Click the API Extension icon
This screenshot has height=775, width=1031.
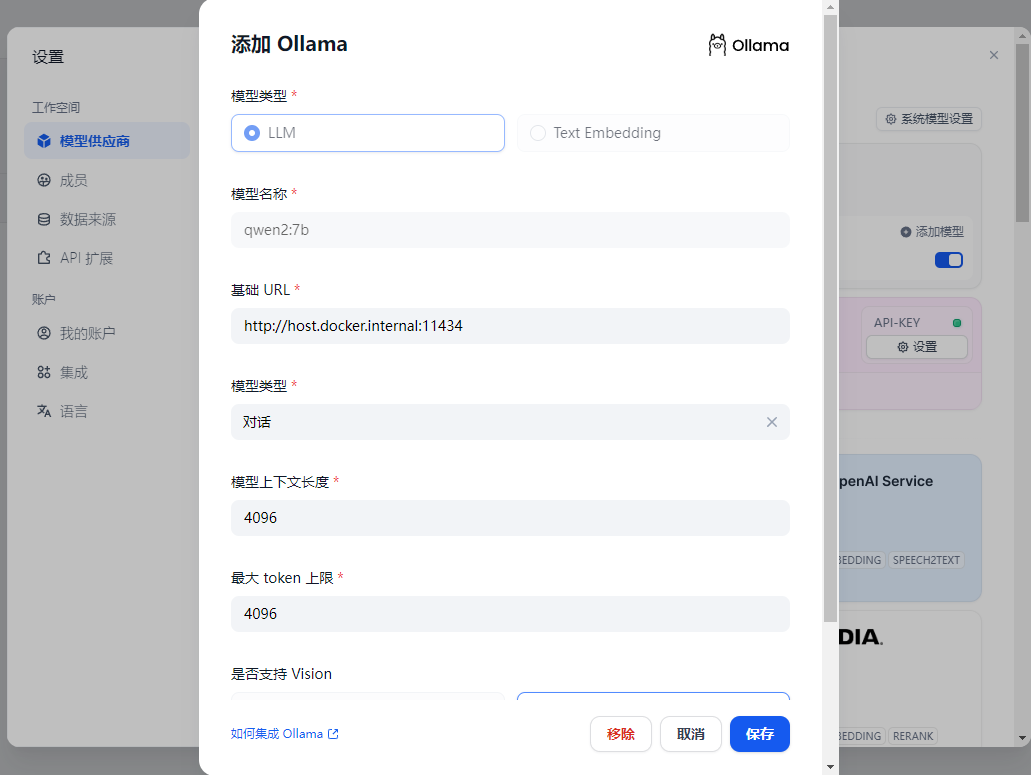[x=44, y=258]
